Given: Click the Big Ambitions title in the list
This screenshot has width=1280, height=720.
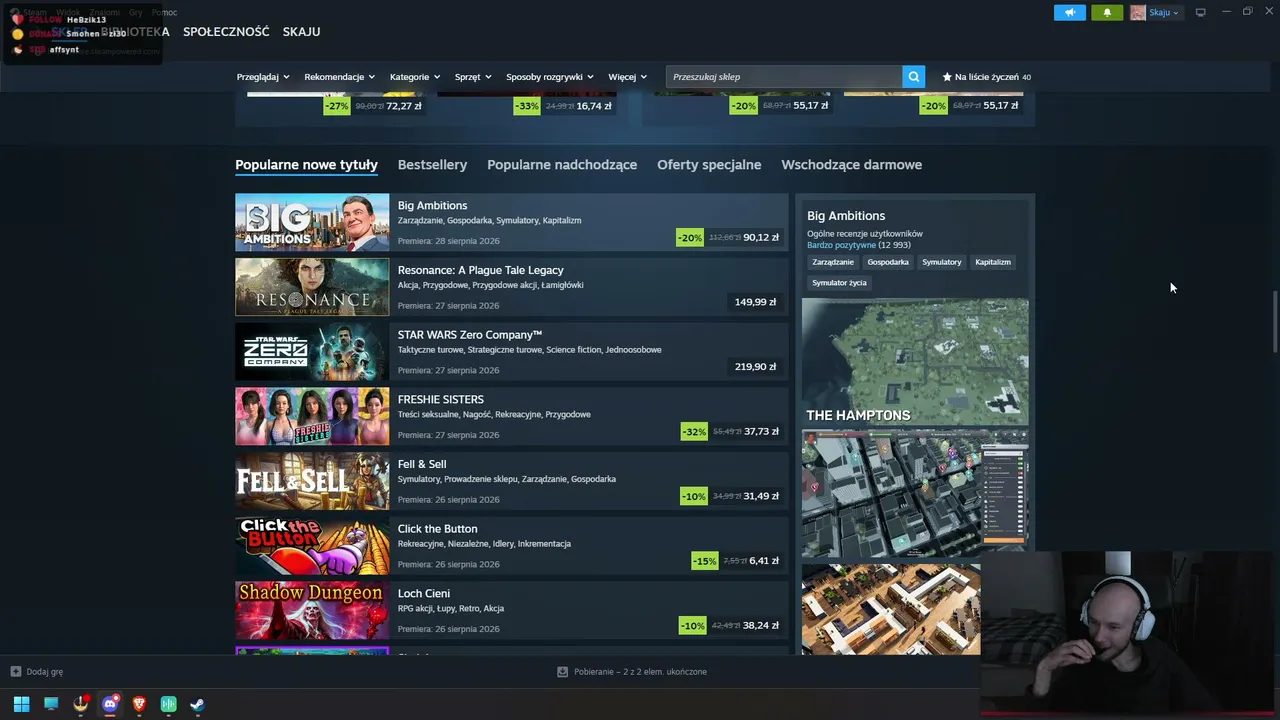Looking at the screenshot, I should pos(432,206).
